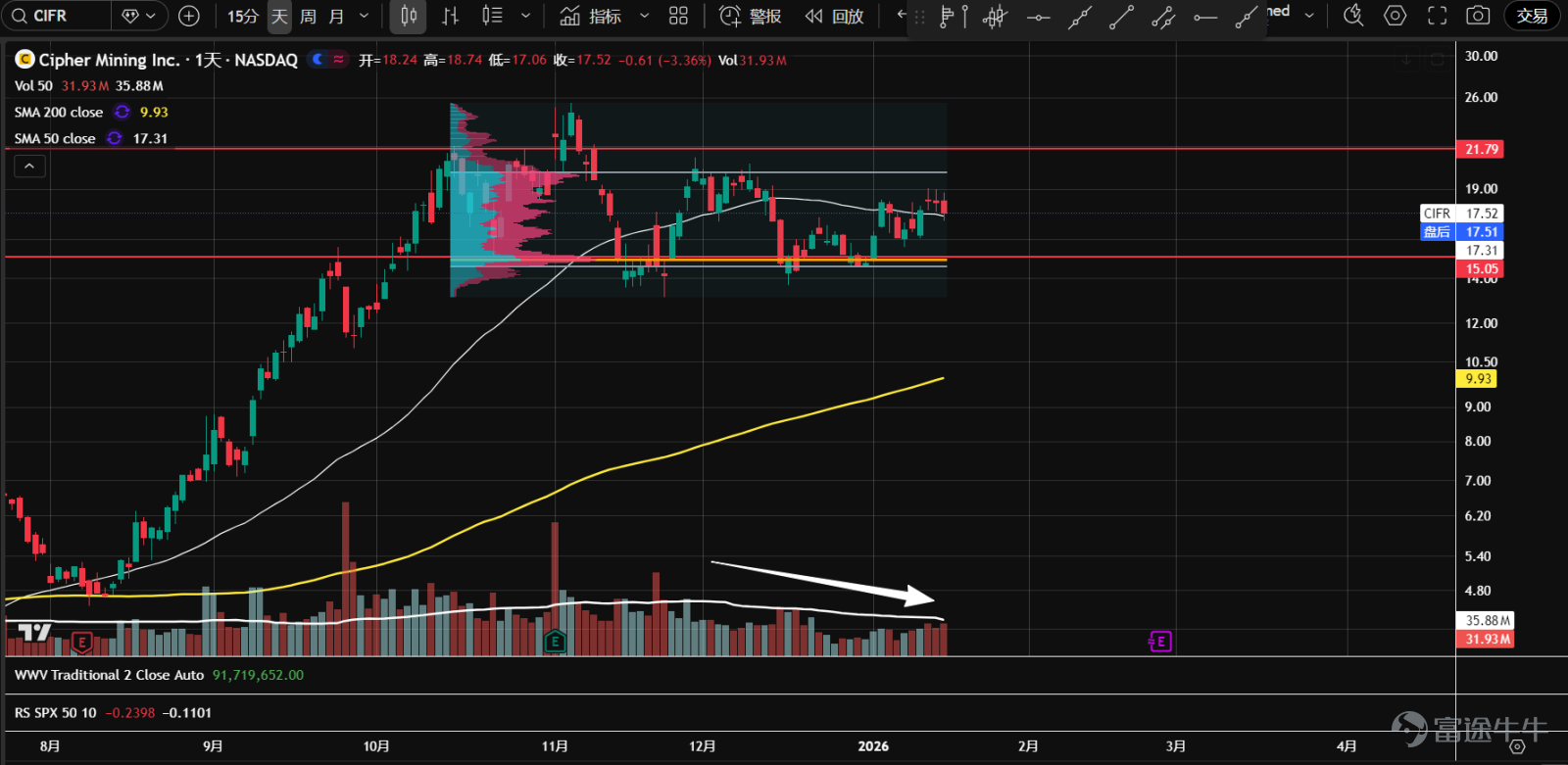Open the layout name dropdown arrow
1568x765 pixels.
1309,16
